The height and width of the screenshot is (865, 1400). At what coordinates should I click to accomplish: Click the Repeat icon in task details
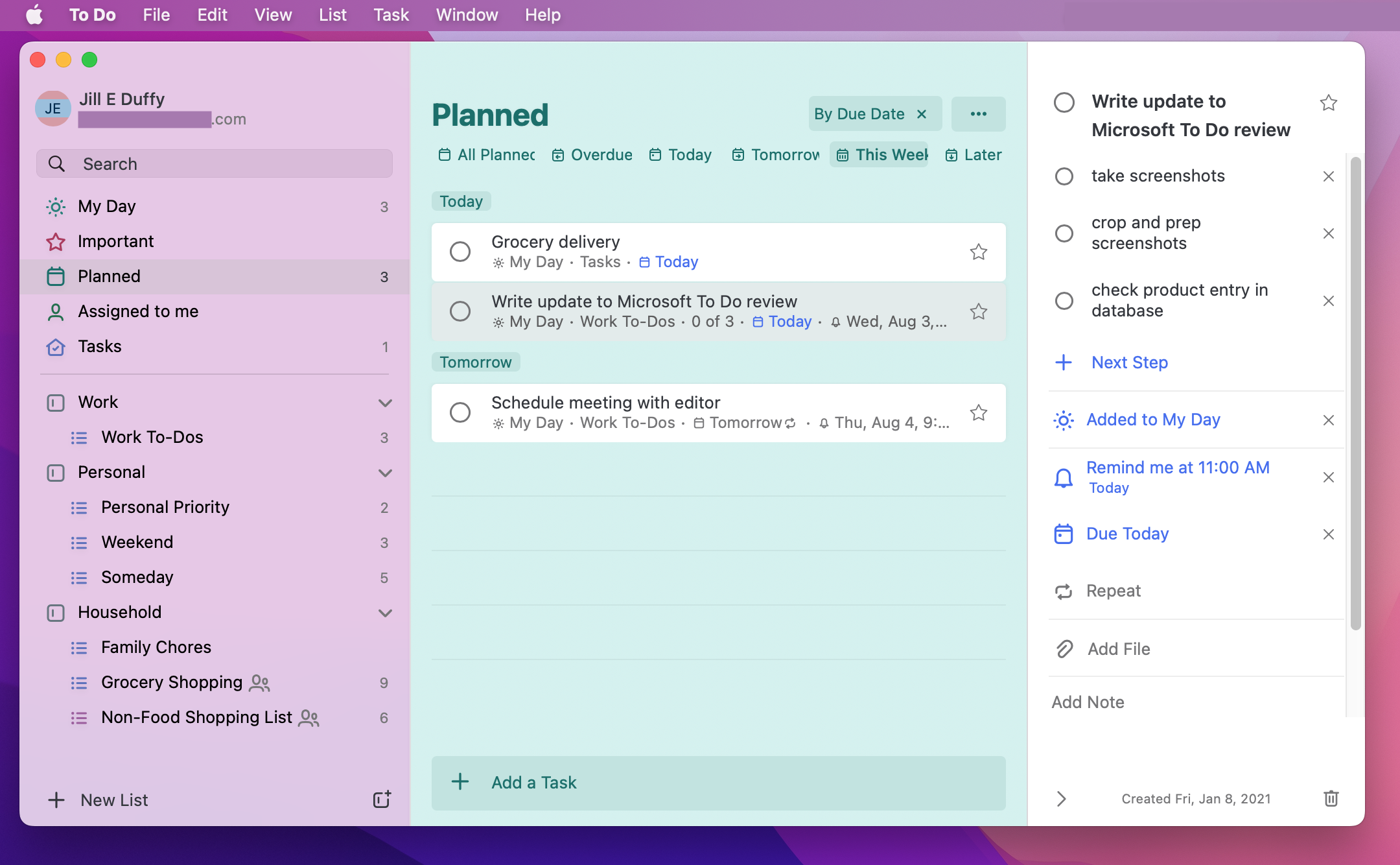point(1064,591)
